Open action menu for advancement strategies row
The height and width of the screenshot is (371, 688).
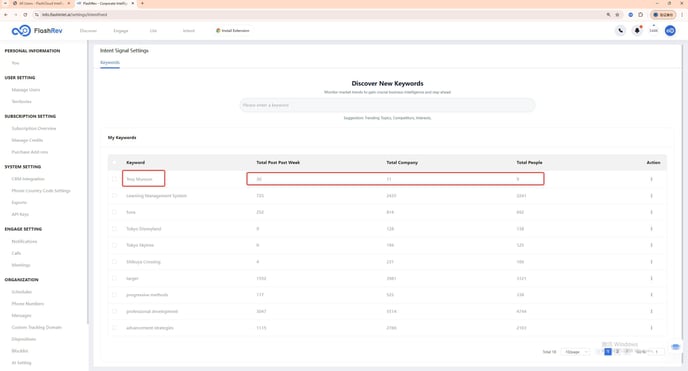(651, 328)
